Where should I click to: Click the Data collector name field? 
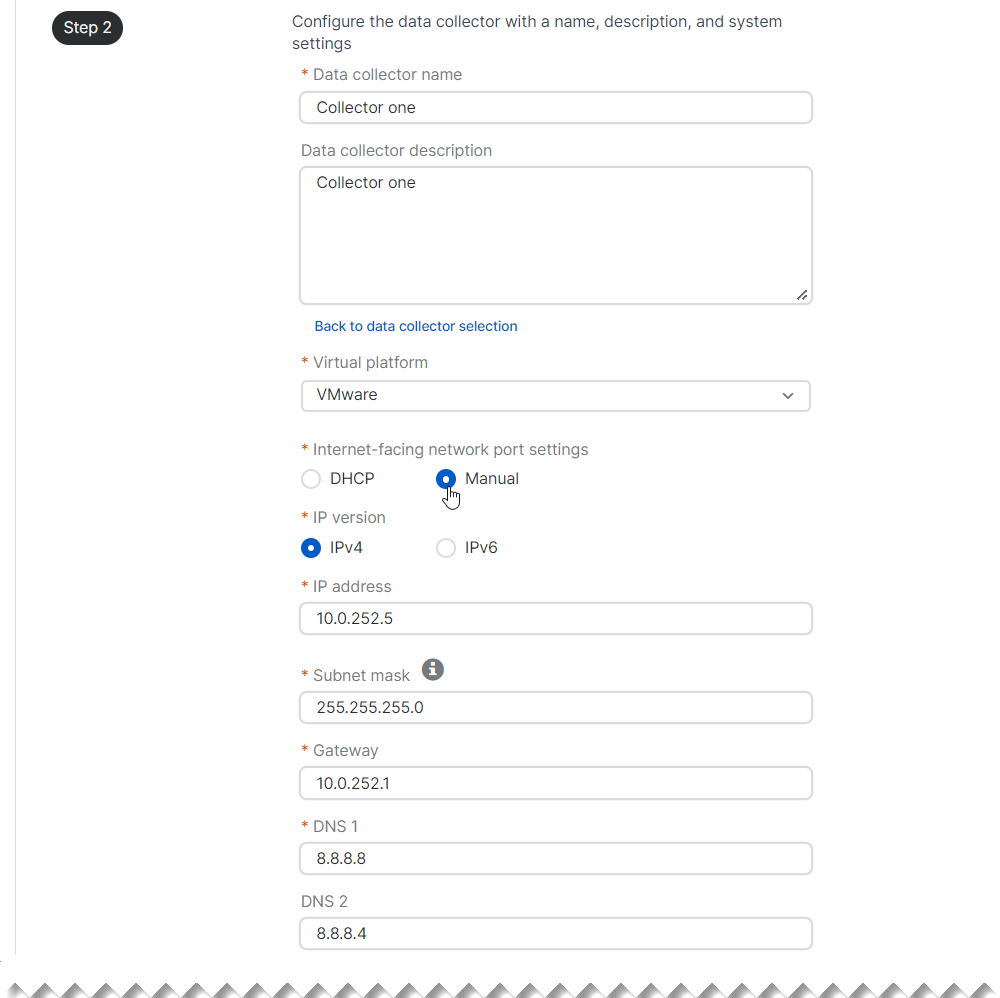555,108
